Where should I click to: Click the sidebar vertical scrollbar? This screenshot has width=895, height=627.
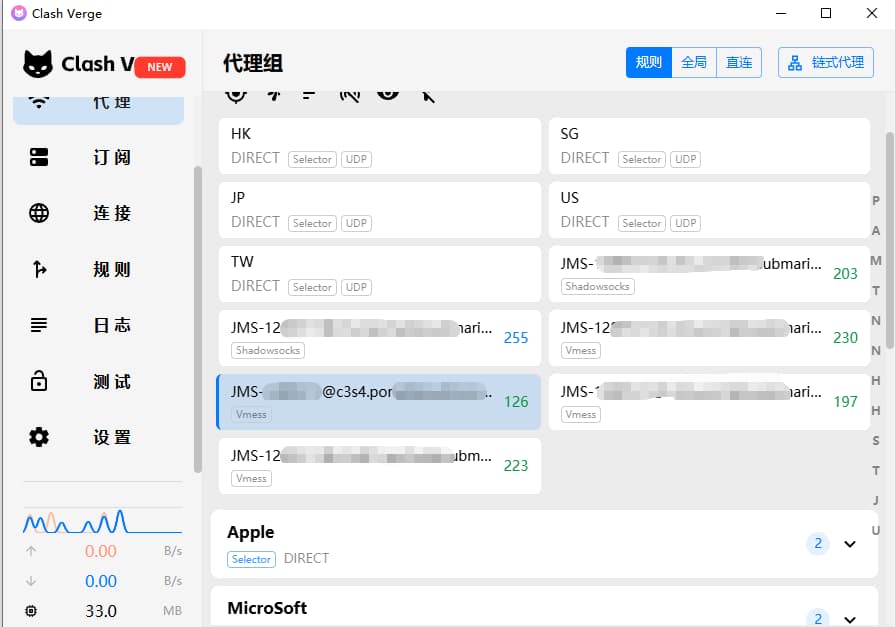[x=197, y=320]
